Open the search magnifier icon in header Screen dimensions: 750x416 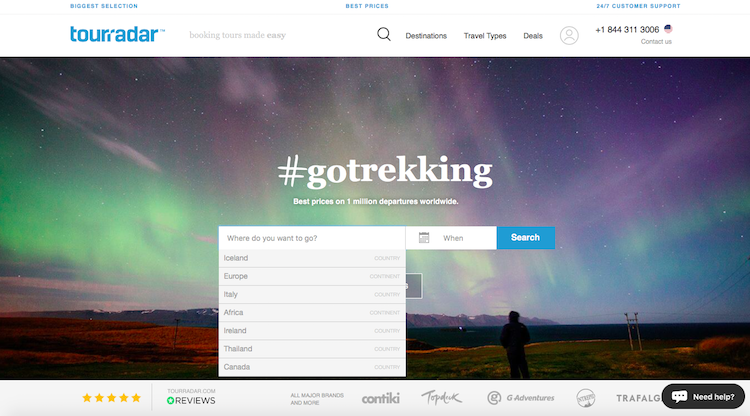coord(384,34)
